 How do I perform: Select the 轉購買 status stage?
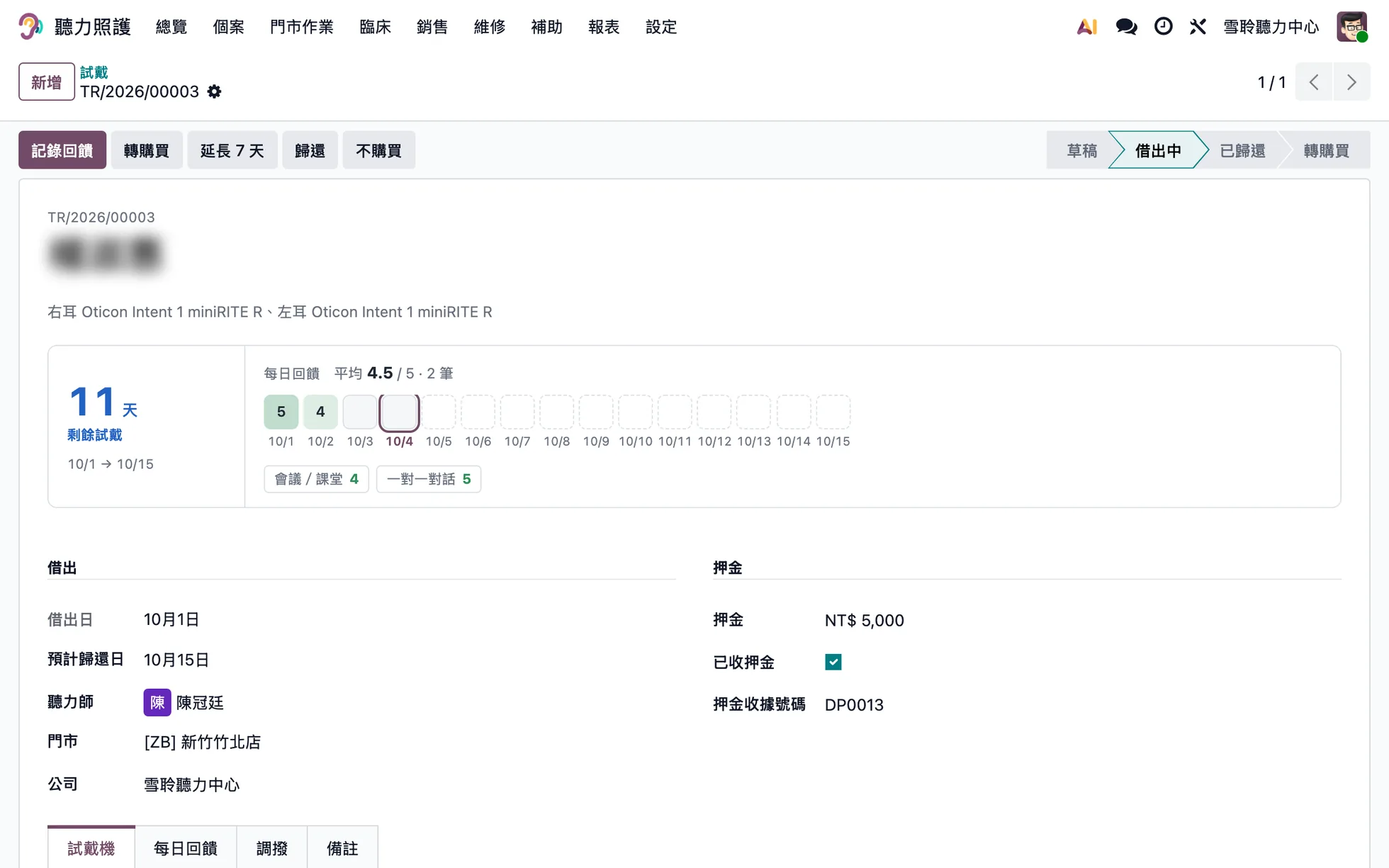pos(1326,150)
